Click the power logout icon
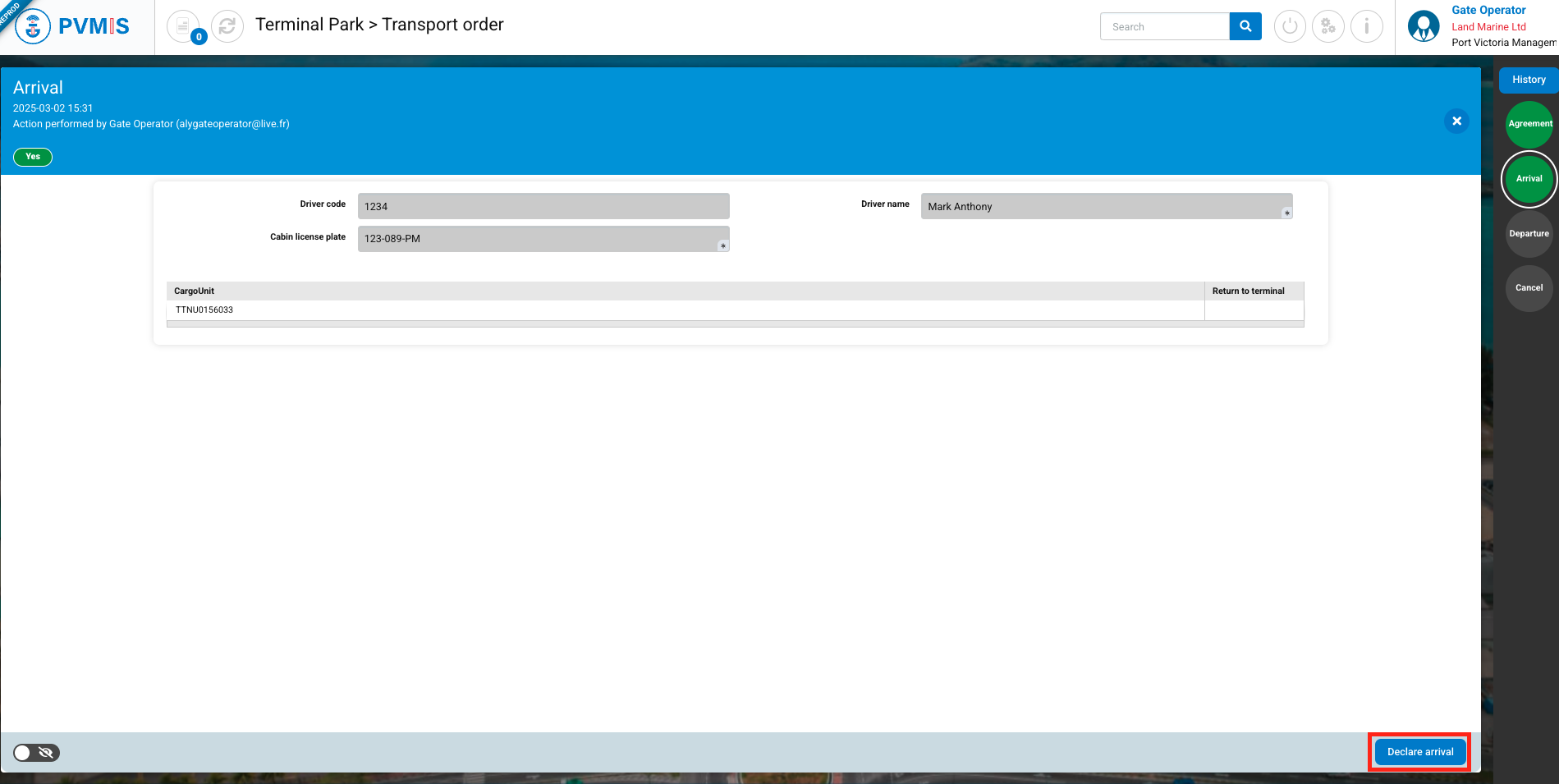The width and height of the screenshot is (1559, 784). [x=1290, y=26]
